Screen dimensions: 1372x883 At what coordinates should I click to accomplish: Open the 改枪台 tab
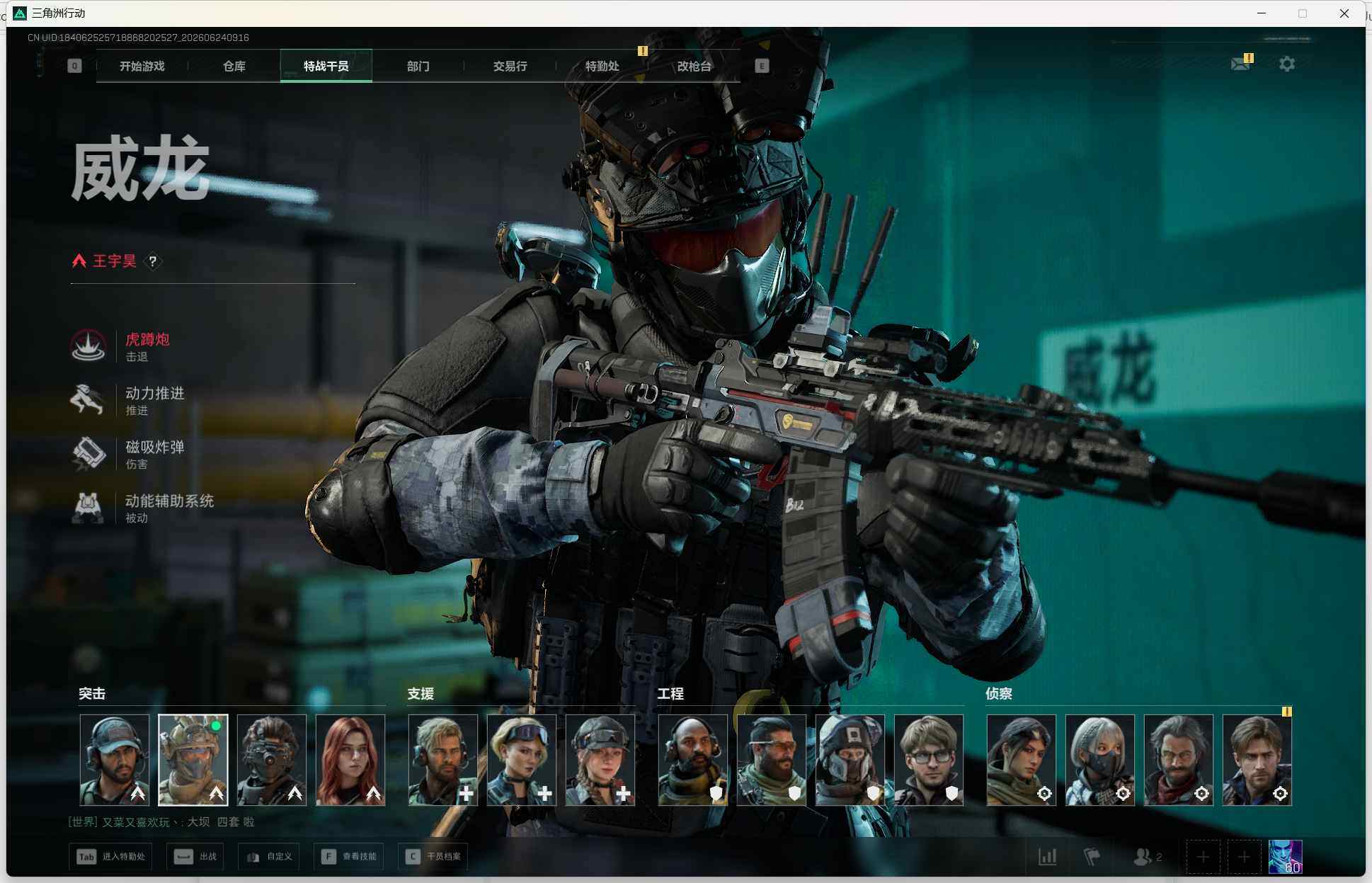(694, 66)
